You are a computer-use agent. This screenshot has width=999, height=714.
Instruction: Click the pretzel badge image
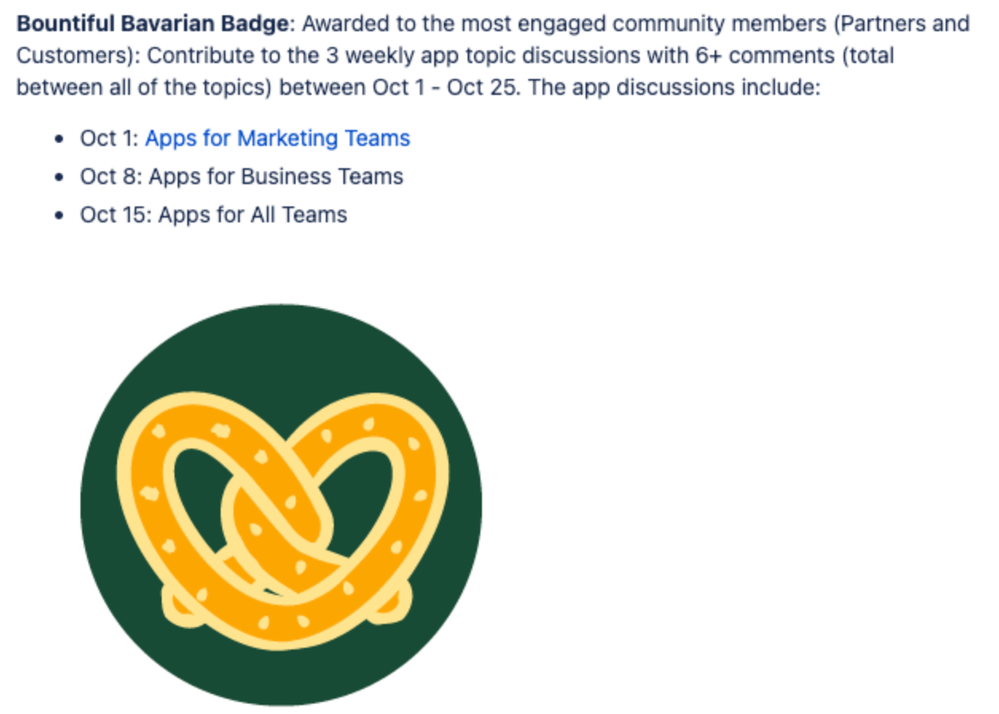pos(281,505)
